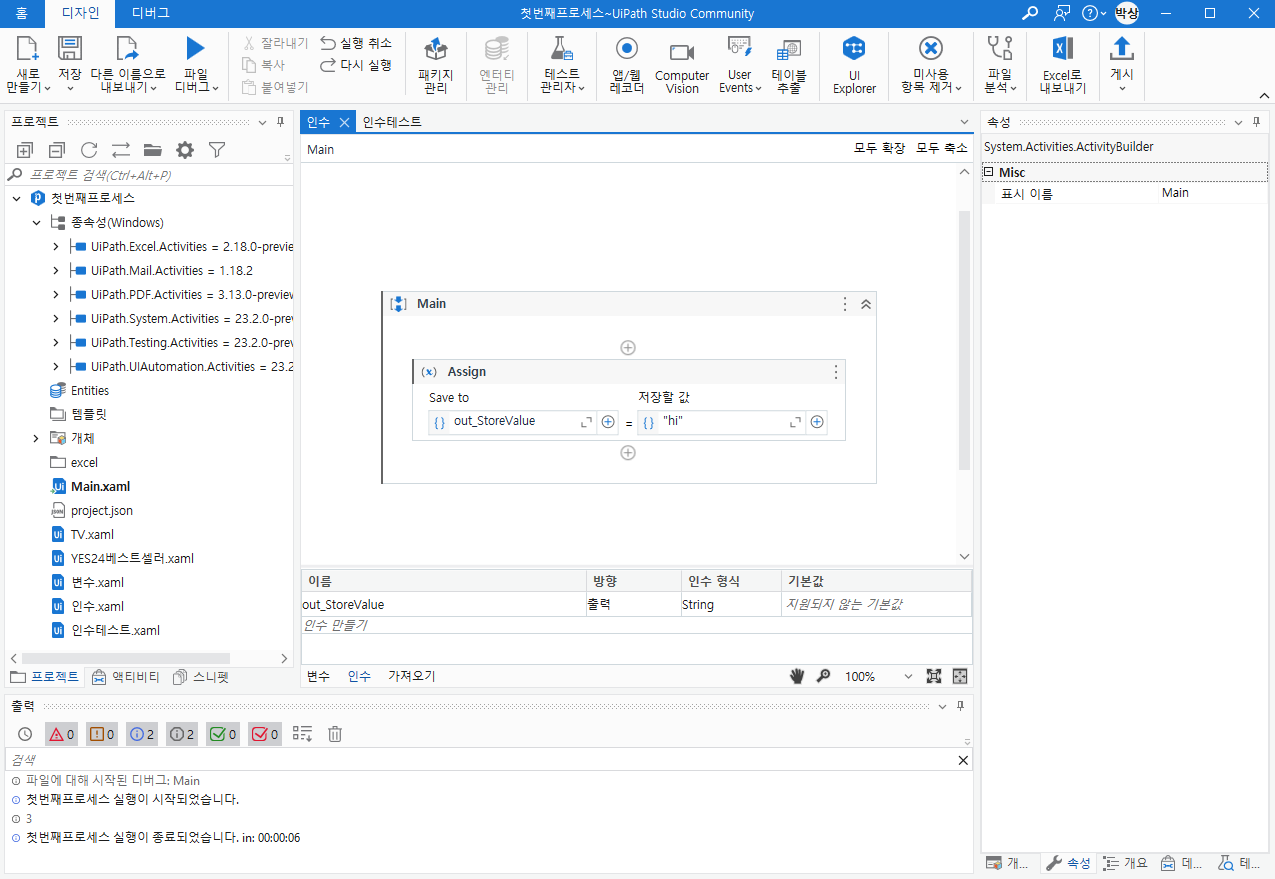Viewport: 1275px width, 879px height.
Task: Toggle the blue info filter showing 2
Action: click(142, 734)
